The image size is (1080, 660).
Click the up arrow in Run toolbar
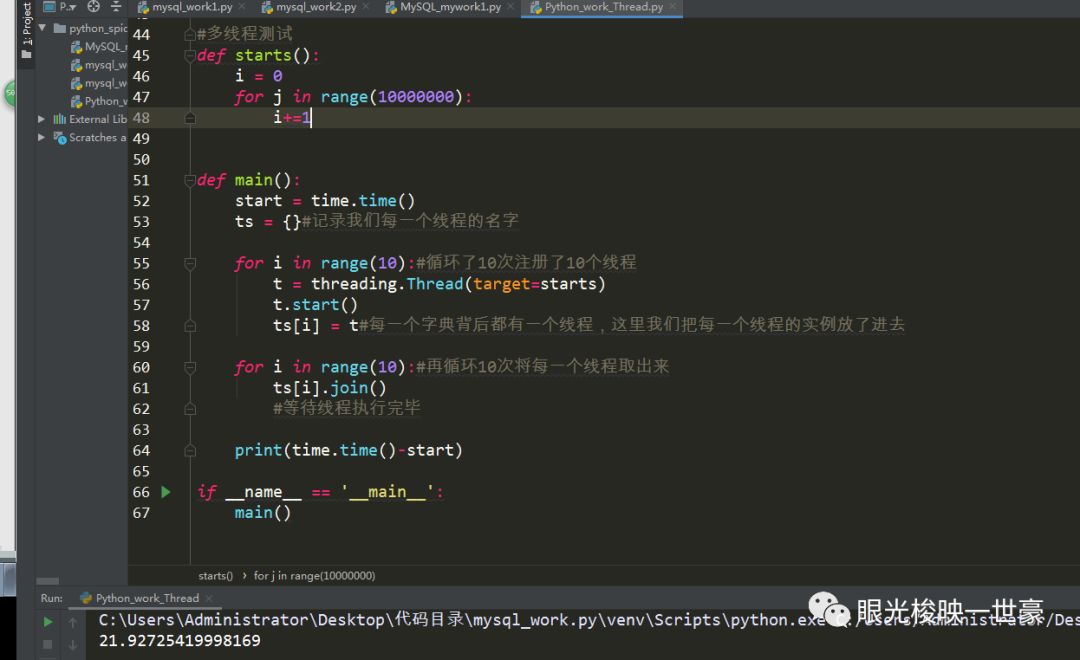coord(72,622)
